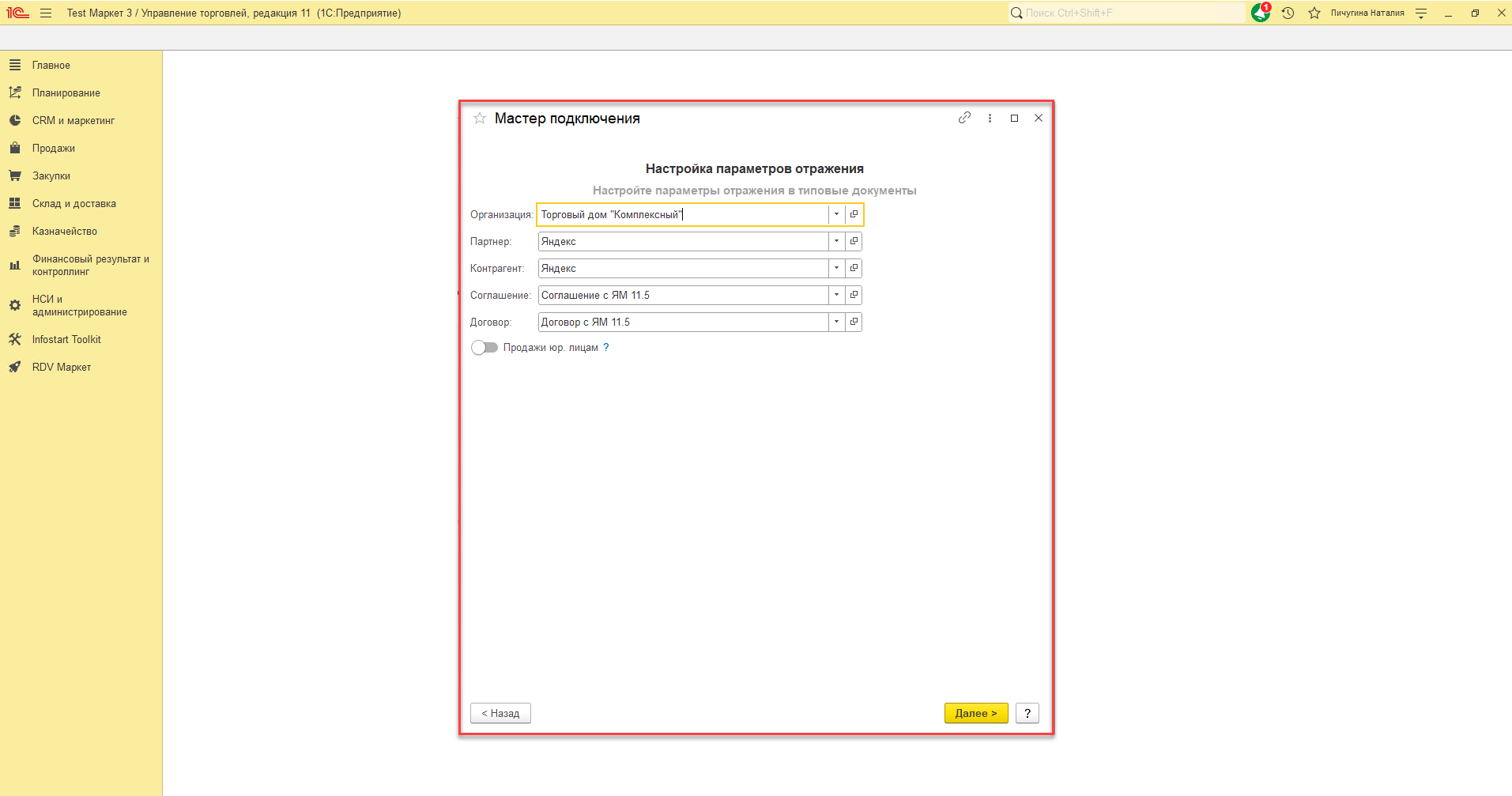Image resolution: width=1512 pixels, height=796 pixels.
Task: Open notifications bell with red badge
Action: (1261, 13)
